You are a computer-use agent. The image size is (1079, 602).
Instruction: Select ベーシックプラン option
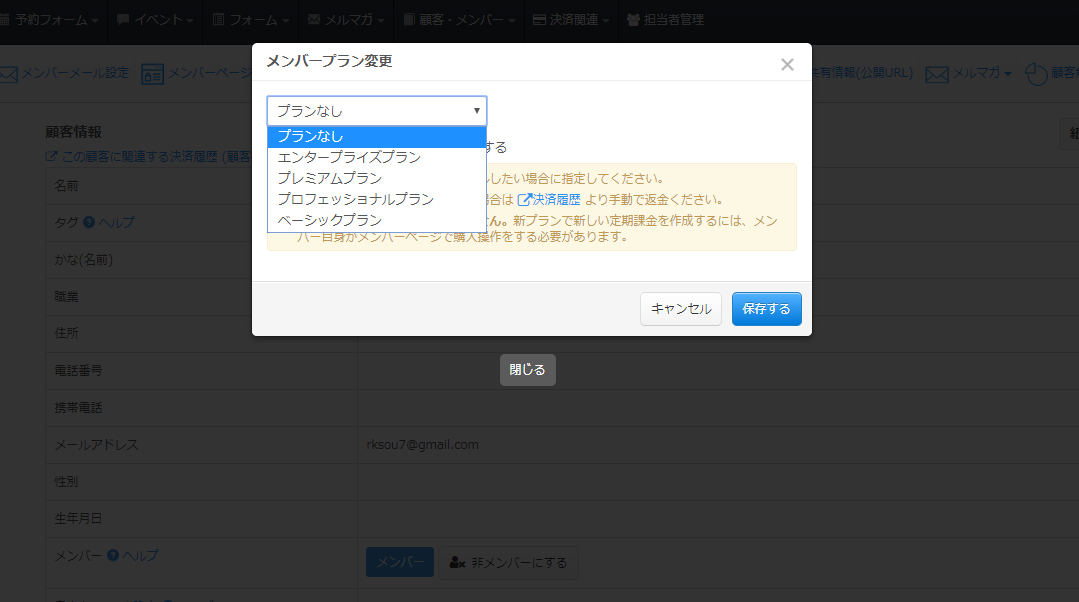tap(329, 220)
